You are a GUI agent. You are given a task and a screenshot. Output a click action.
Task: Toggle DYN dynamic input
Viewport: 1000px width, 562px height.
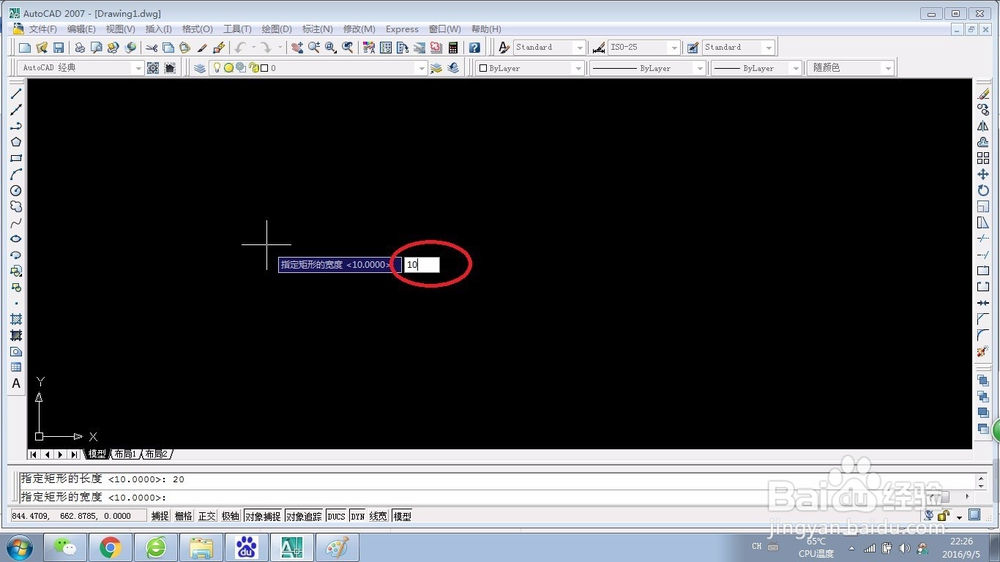point(357,516)
